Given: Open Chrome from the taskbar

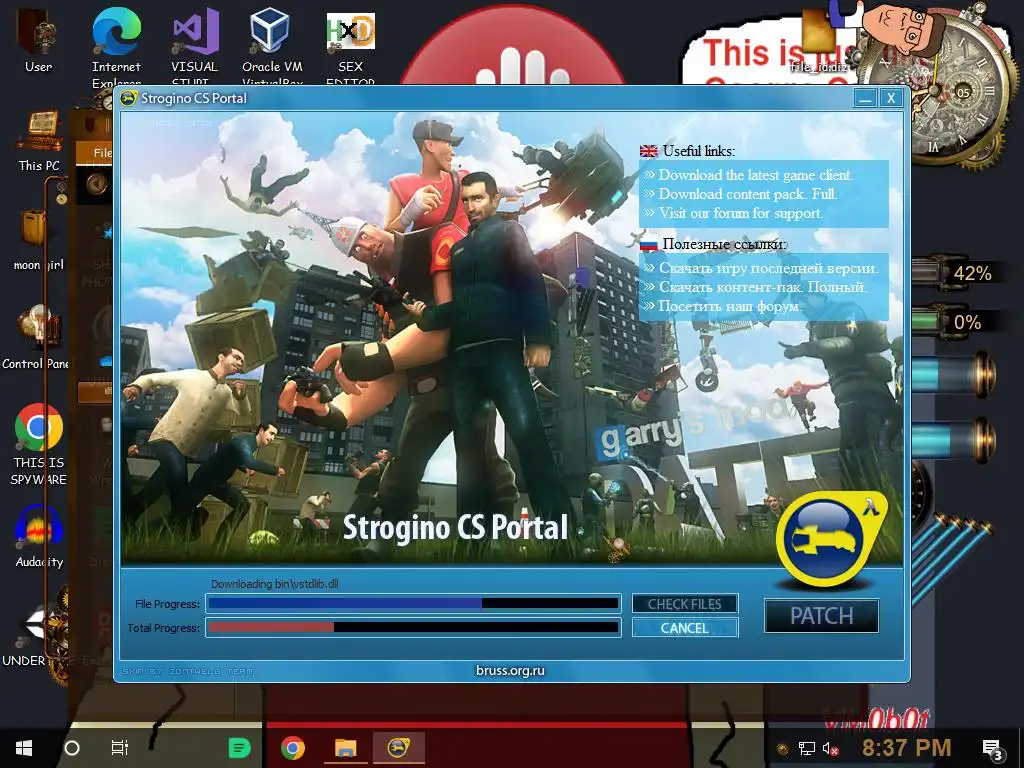Looking at the screenshot, I should coord(293,748).
